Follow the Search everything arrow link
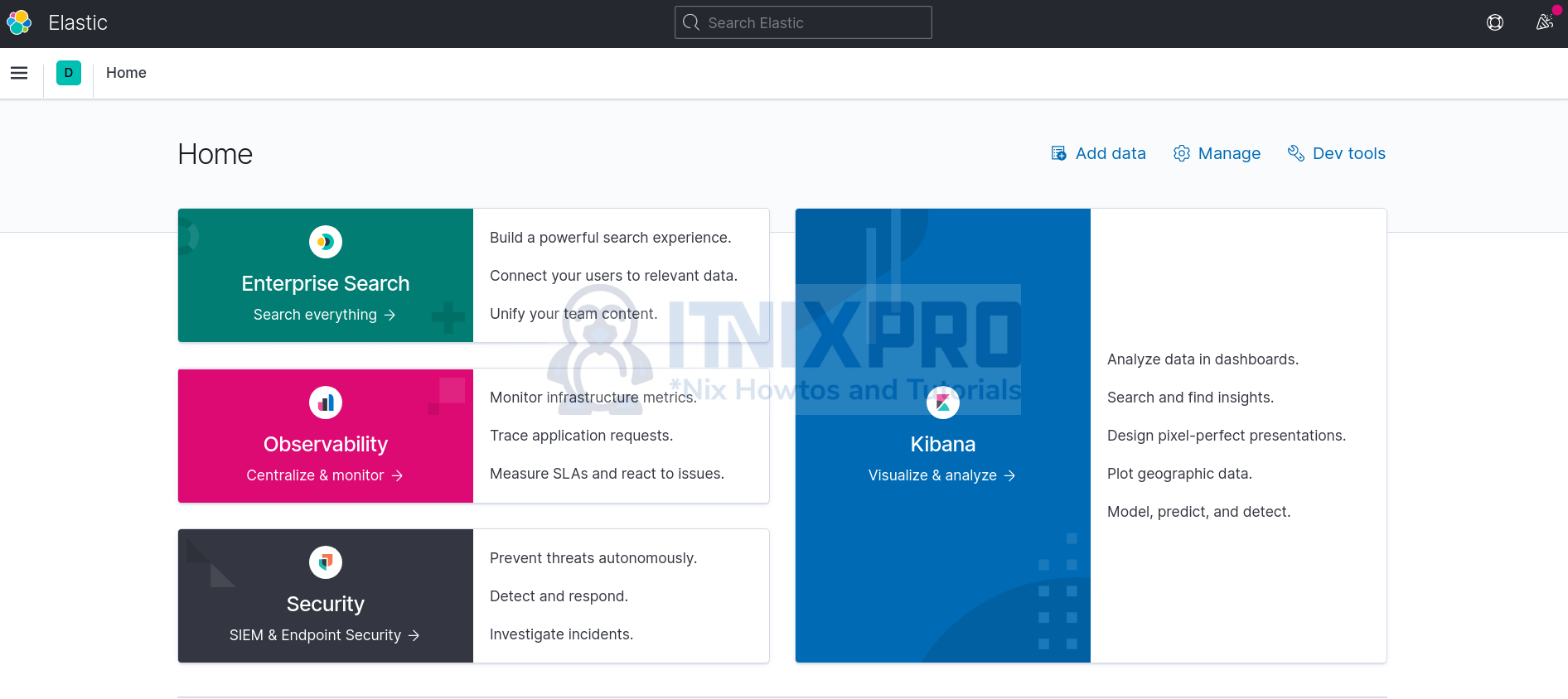Viewport: 1568px width, 699px height. 325,315
